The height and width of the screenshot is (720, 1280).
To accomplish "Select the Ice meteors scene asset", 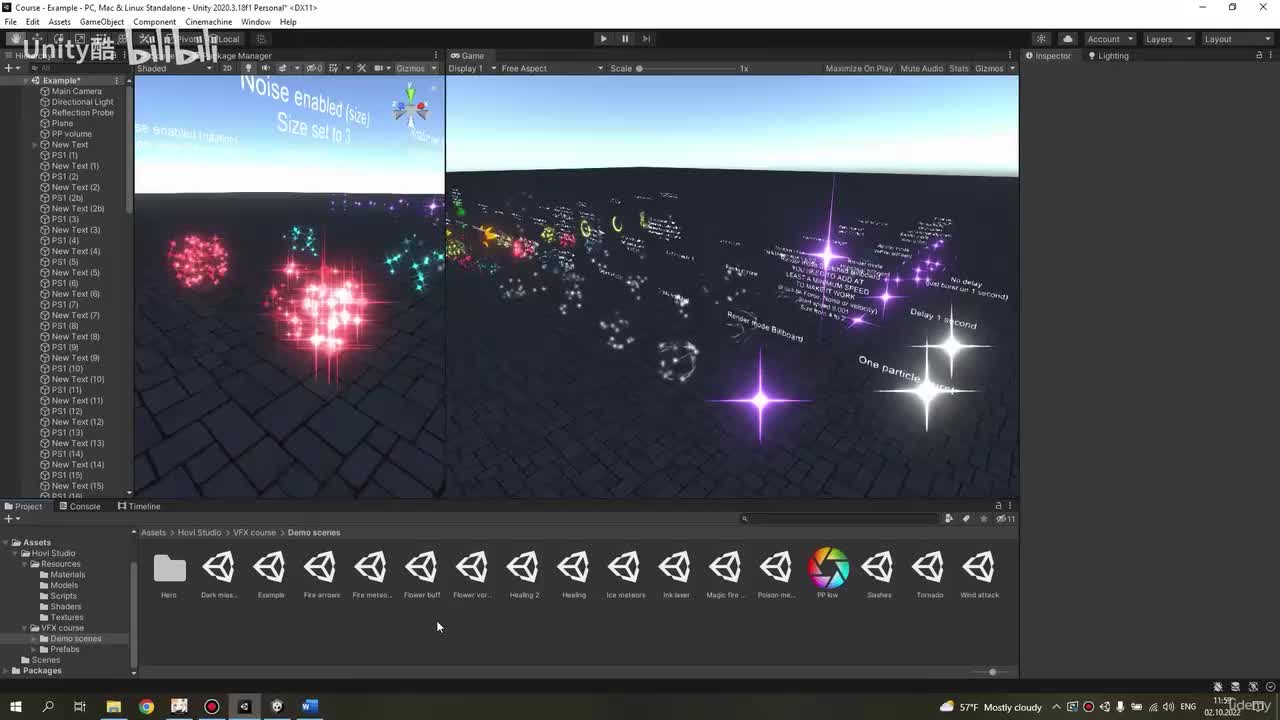I will click(x=625, y=574).
